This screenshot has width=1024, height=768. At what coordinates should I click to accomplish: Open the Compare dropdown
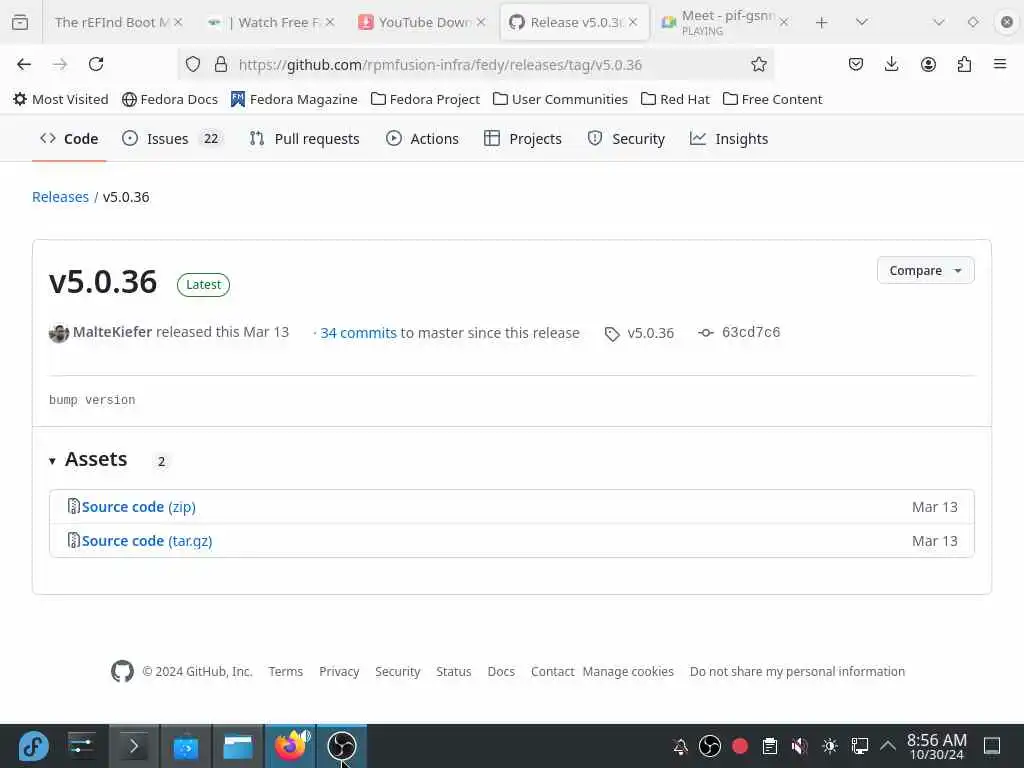click(x=925, y=270)
